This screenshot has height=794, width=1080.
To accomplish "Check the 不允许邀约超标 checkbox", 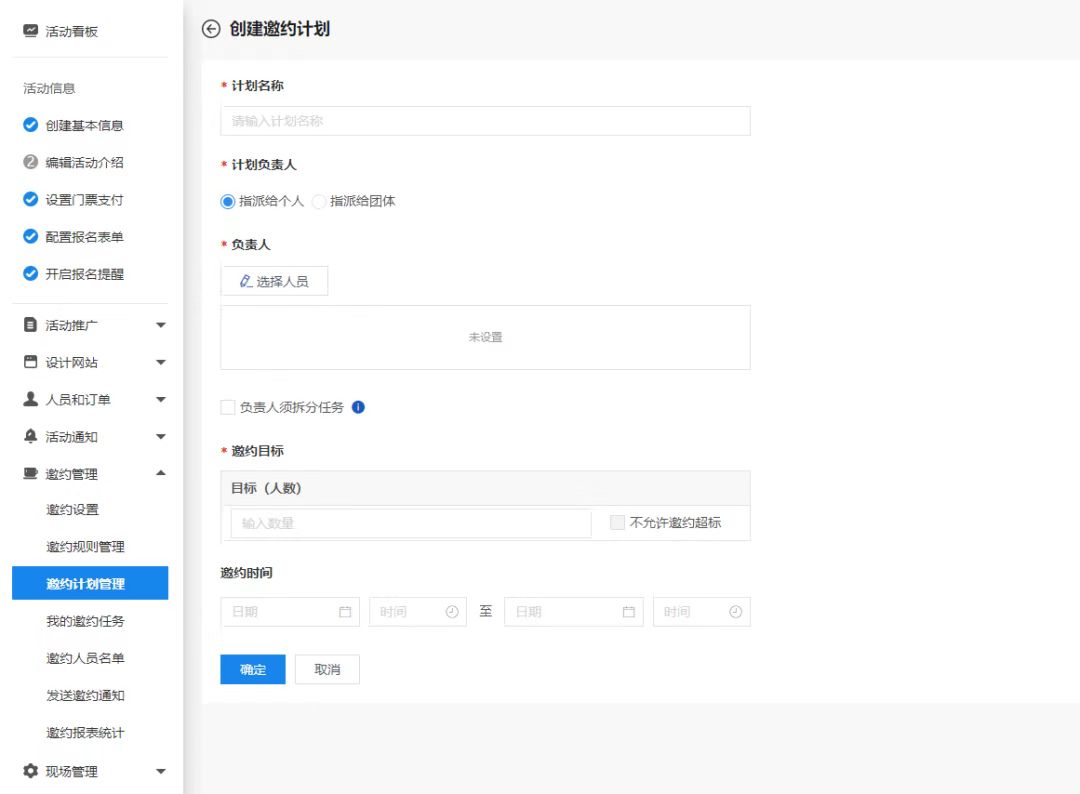I will [617, 522].
